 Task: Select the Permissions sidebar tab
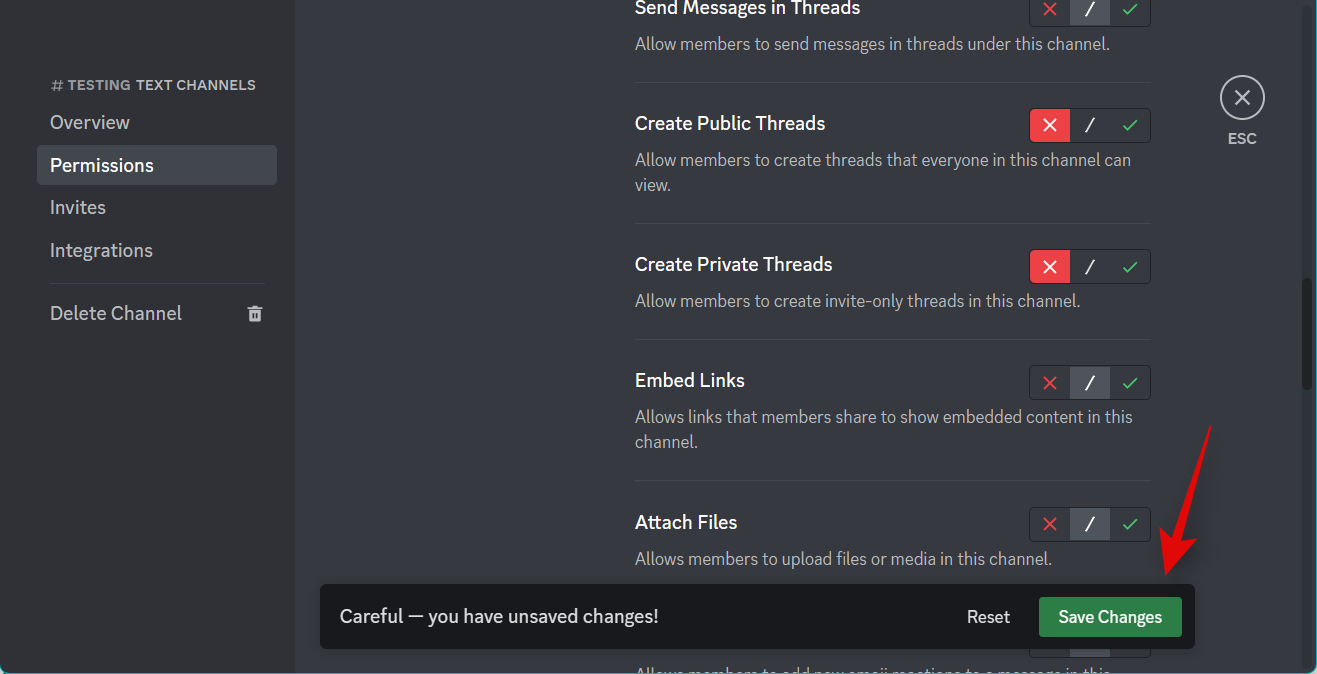tap(102, 166)
